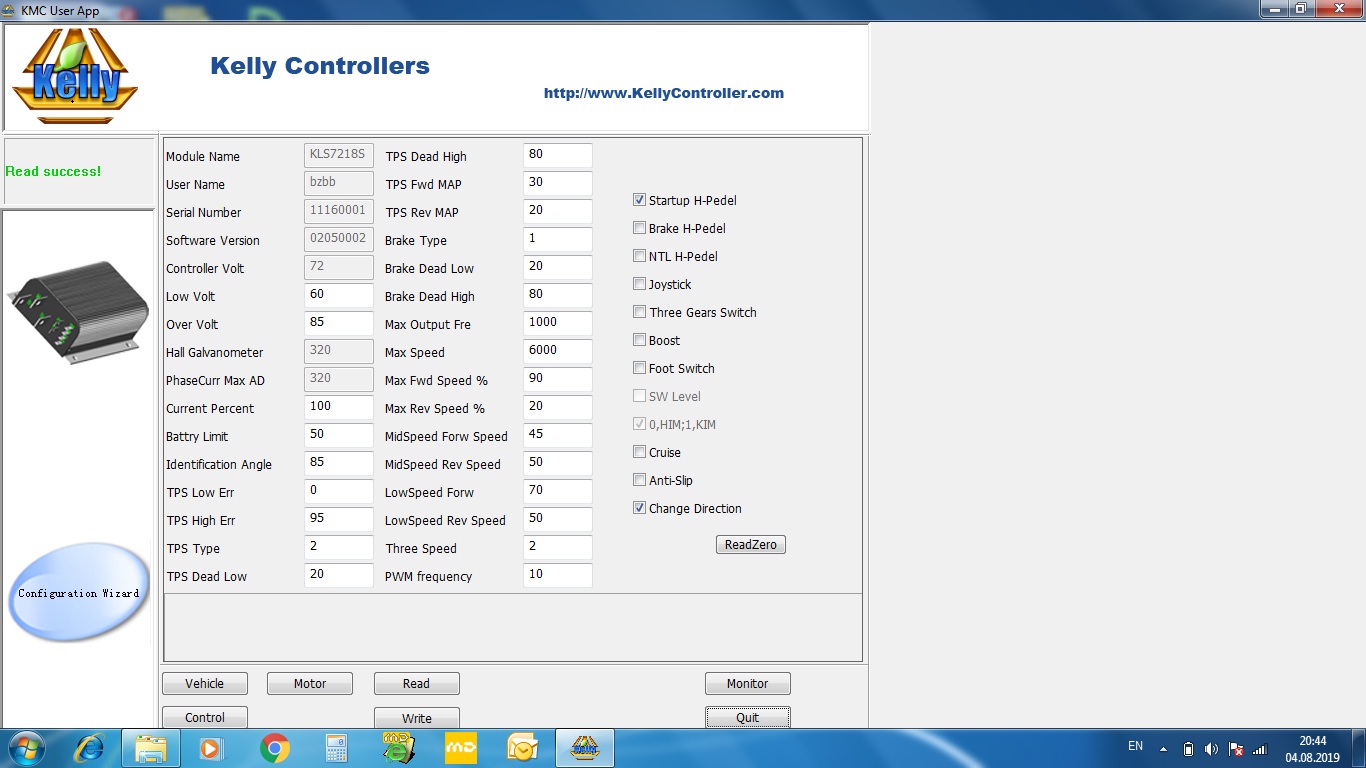This screenshot has height=768, width=1366.
Task: Show hidden system tray icons
Action: coord(1163,749)
